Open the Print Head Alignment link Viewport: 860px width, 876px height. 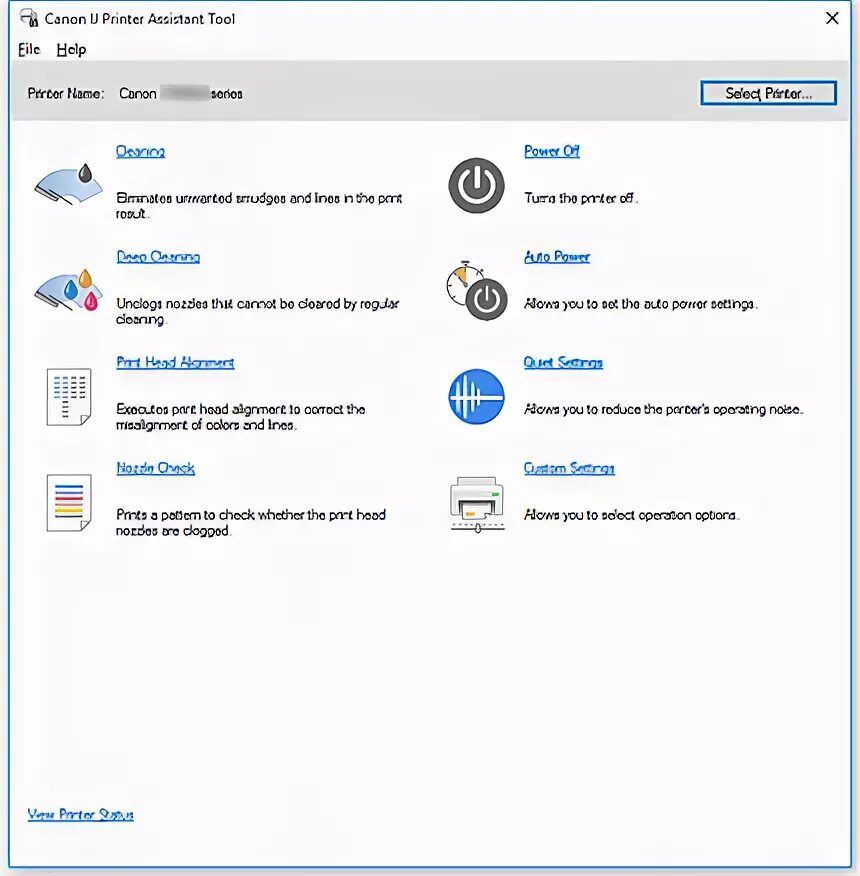coord(175,362)
